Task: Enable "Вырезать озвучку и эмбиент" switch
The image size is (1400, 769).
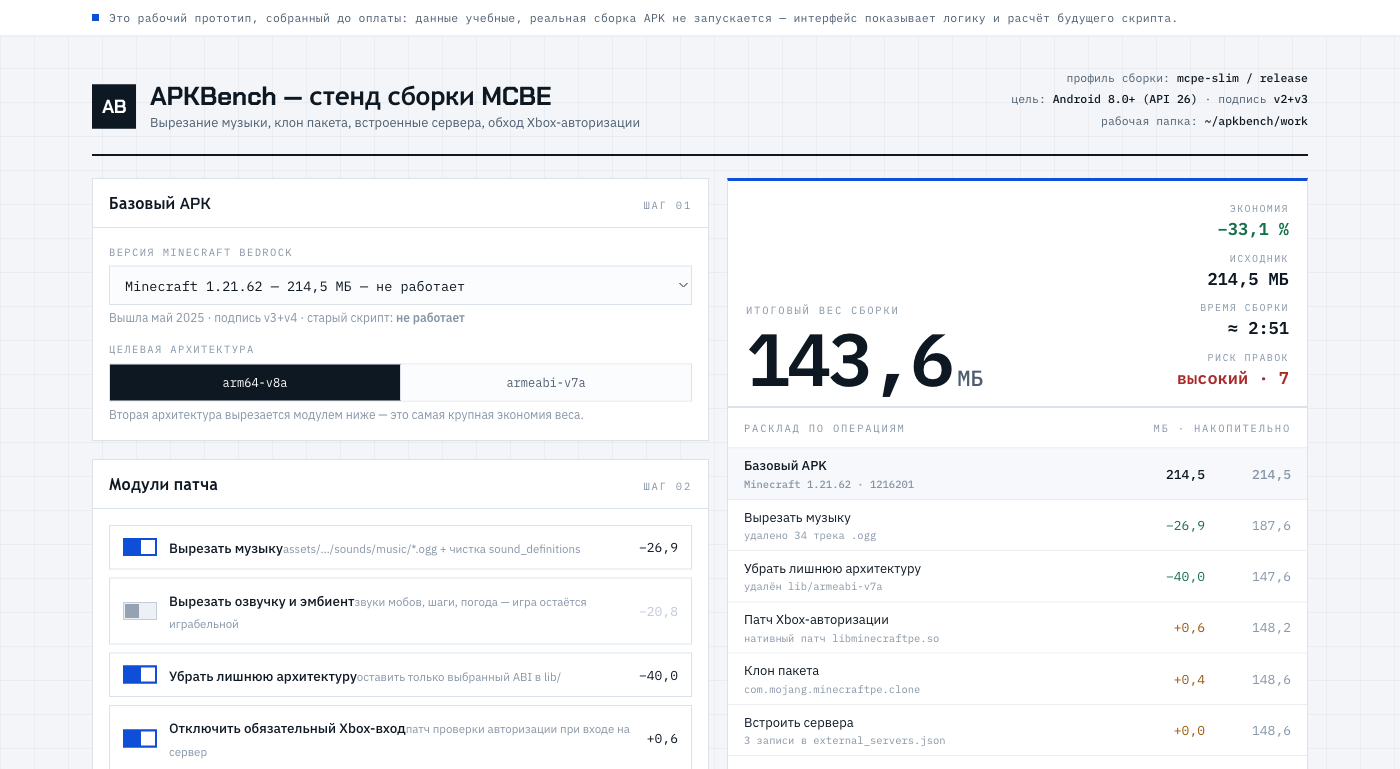Action: (x=140, y=611)
